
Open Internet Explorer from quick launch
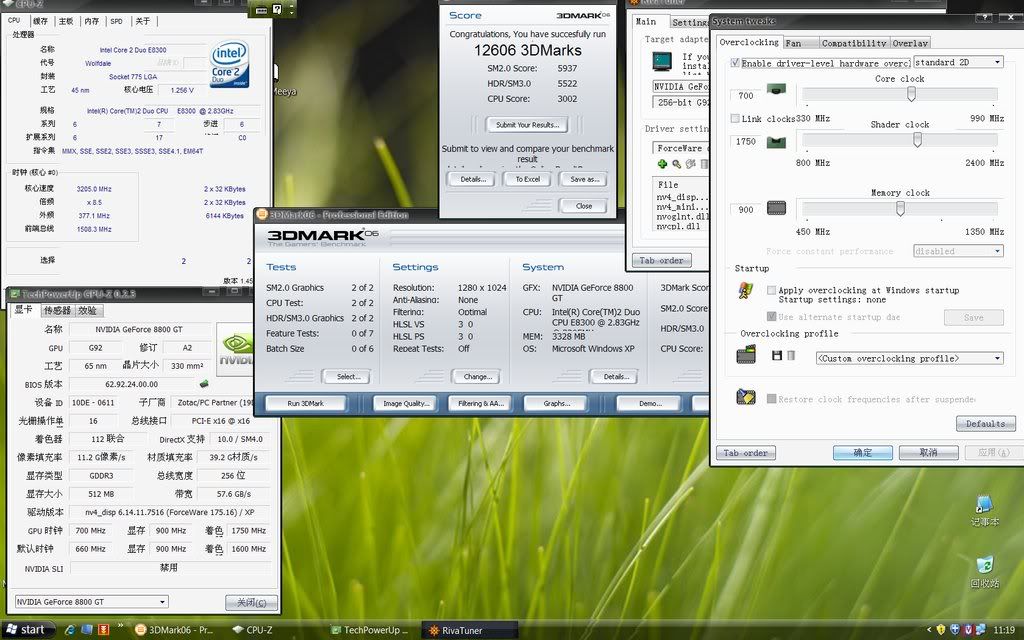(70, 630)
